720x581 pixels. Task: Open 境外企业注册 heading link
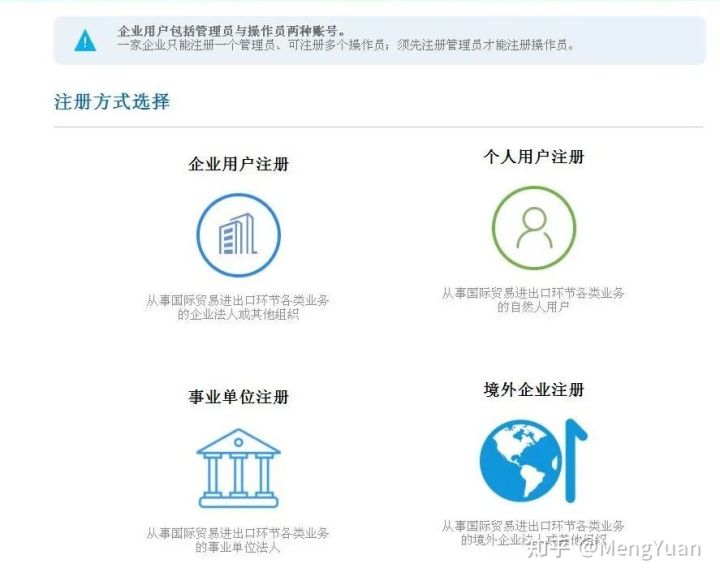(534, 389)
